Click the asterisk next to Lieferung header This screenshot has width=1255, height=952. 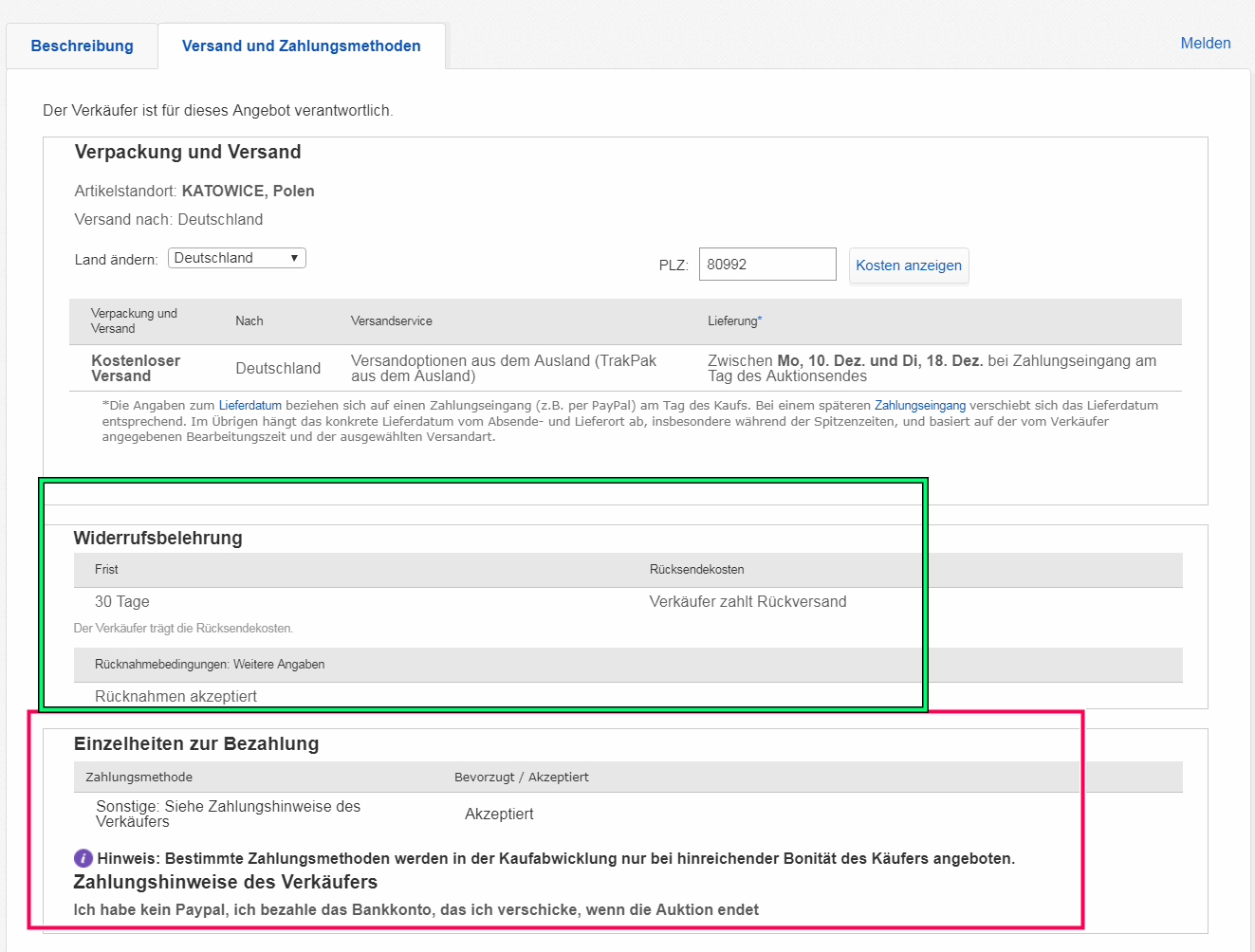point(760,320)
